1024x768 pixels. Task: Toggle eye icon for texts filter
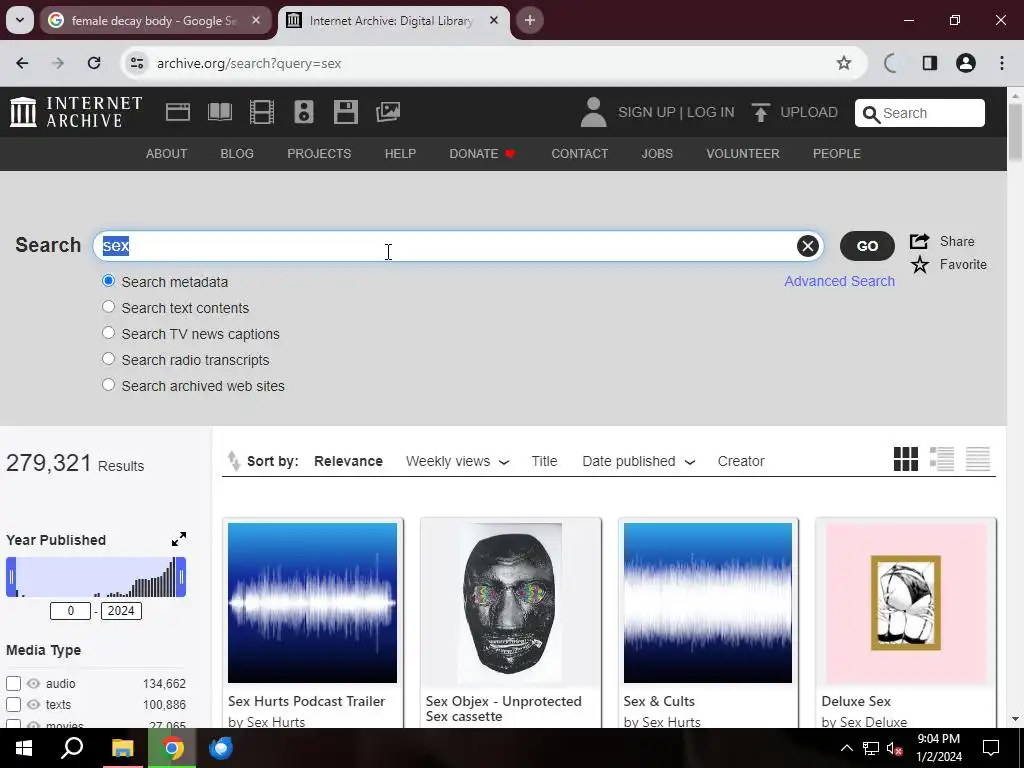33,705
